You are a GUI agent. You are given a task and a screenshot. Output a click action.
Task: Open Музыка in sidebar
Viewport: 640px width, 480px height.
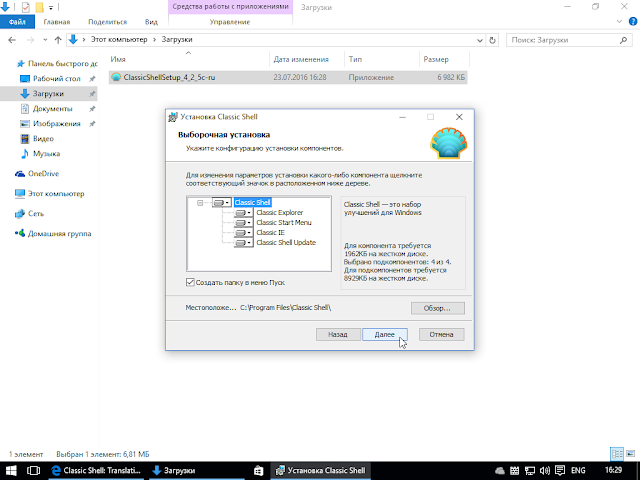[40, 153]
